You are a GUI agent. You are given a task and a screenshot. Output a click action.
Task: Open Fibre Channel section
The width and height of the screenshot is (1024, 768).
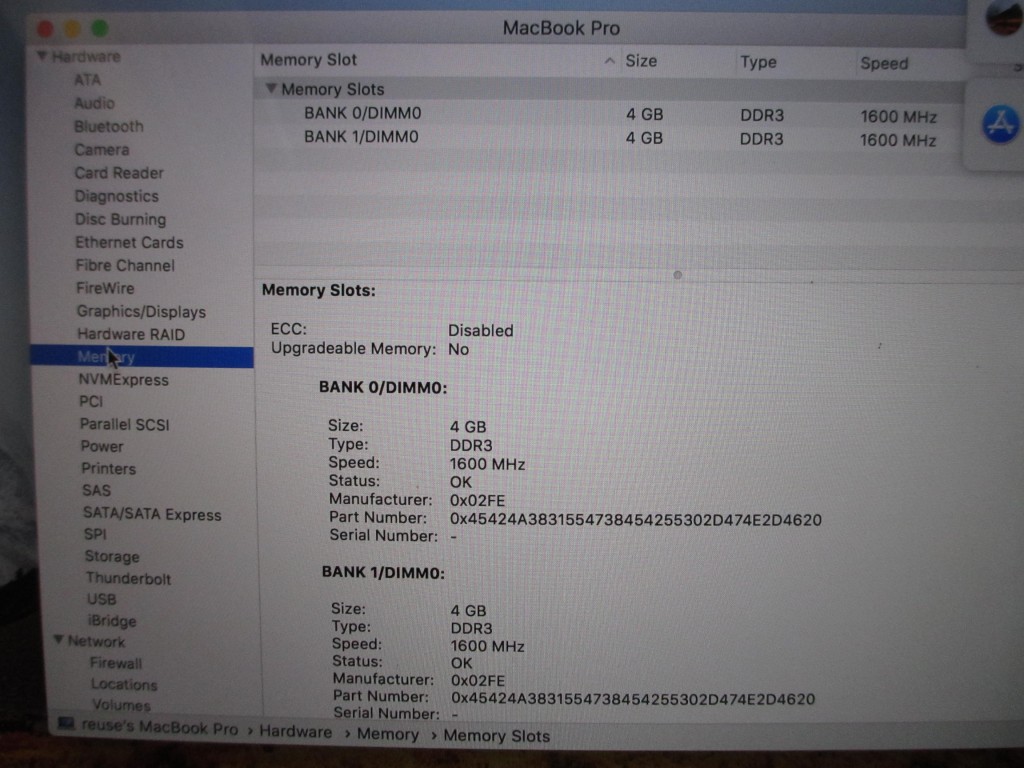125,265
